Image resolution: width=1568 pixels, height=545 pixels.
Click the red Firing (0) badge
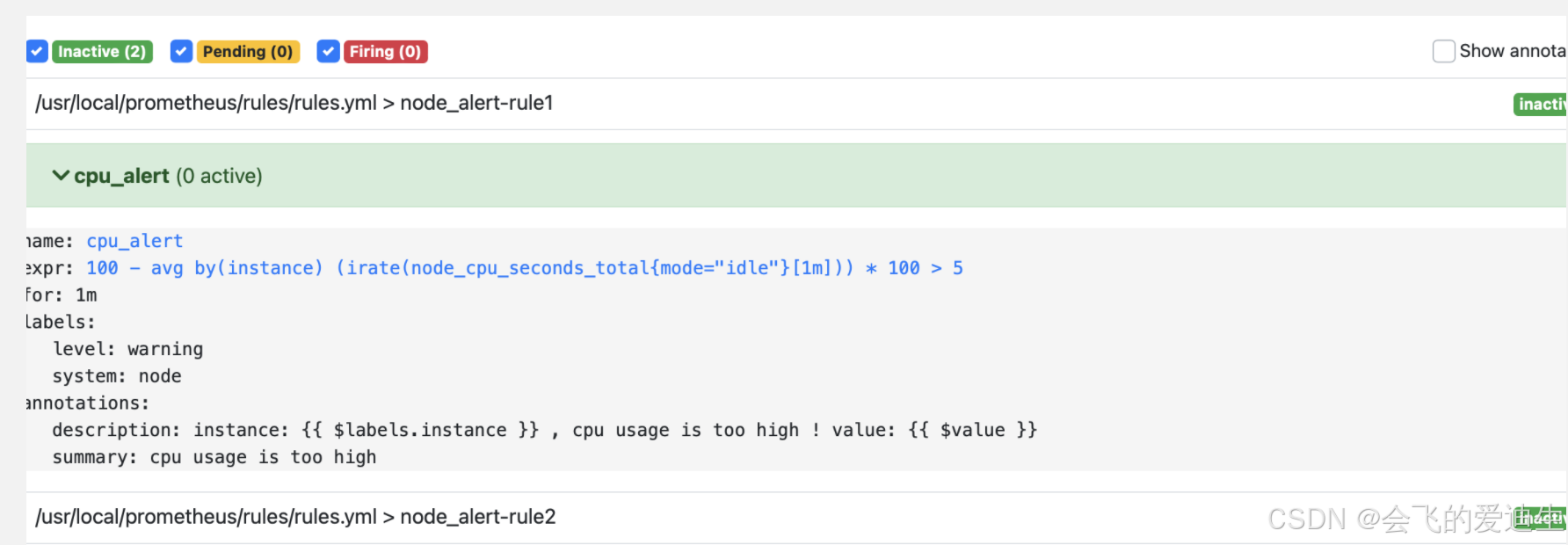(385, 52)
